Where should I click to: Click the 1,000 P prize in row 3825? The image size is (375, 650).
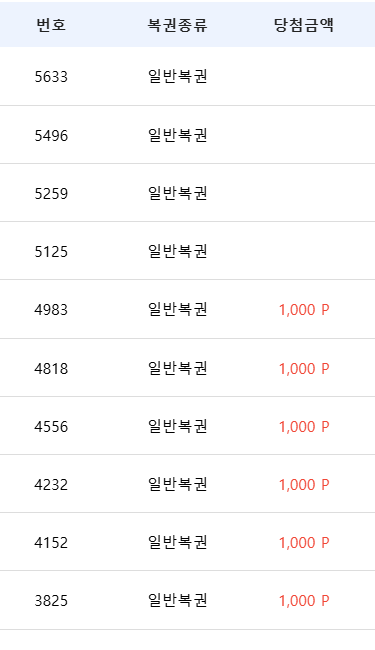[304, 601]
